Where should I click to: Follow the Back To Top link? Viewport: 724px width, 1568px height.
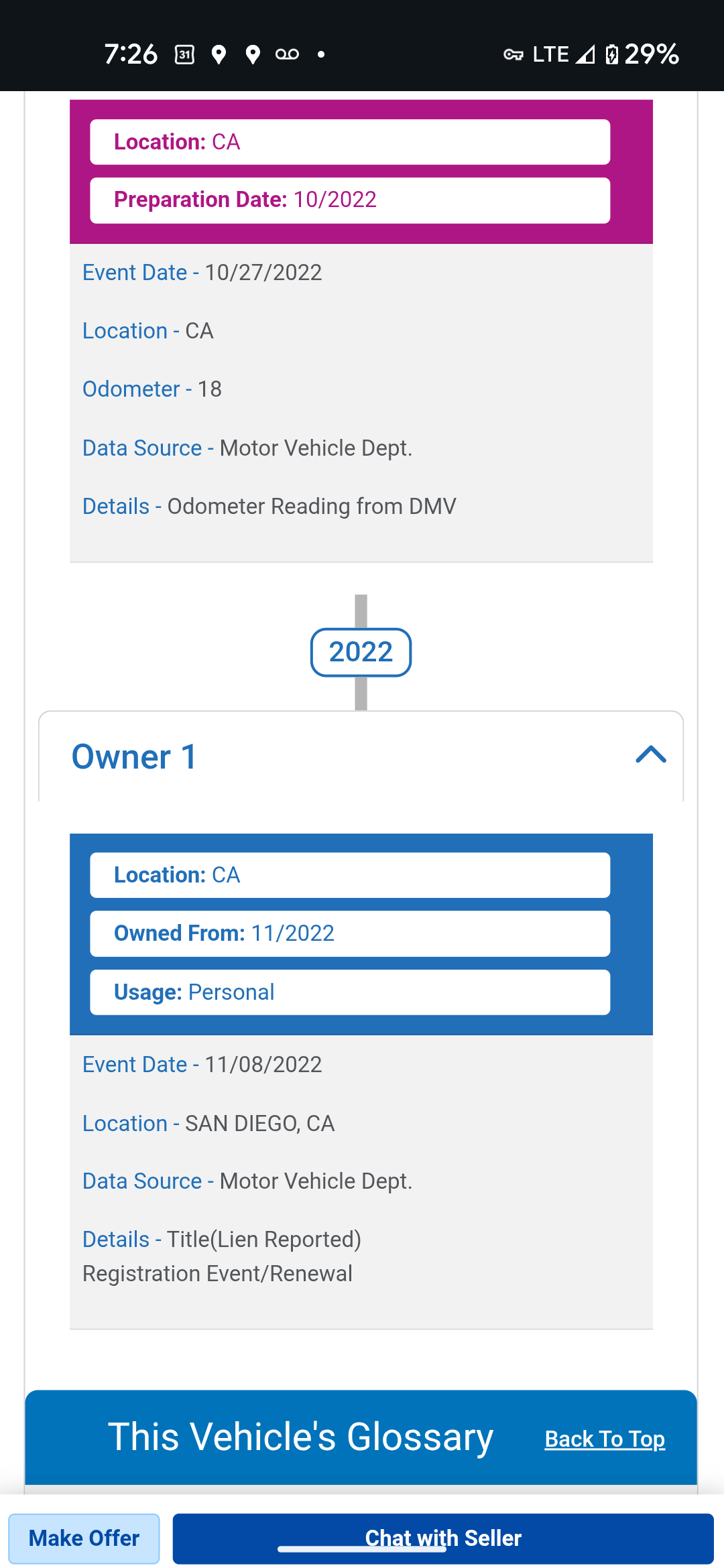(605, 1439)
